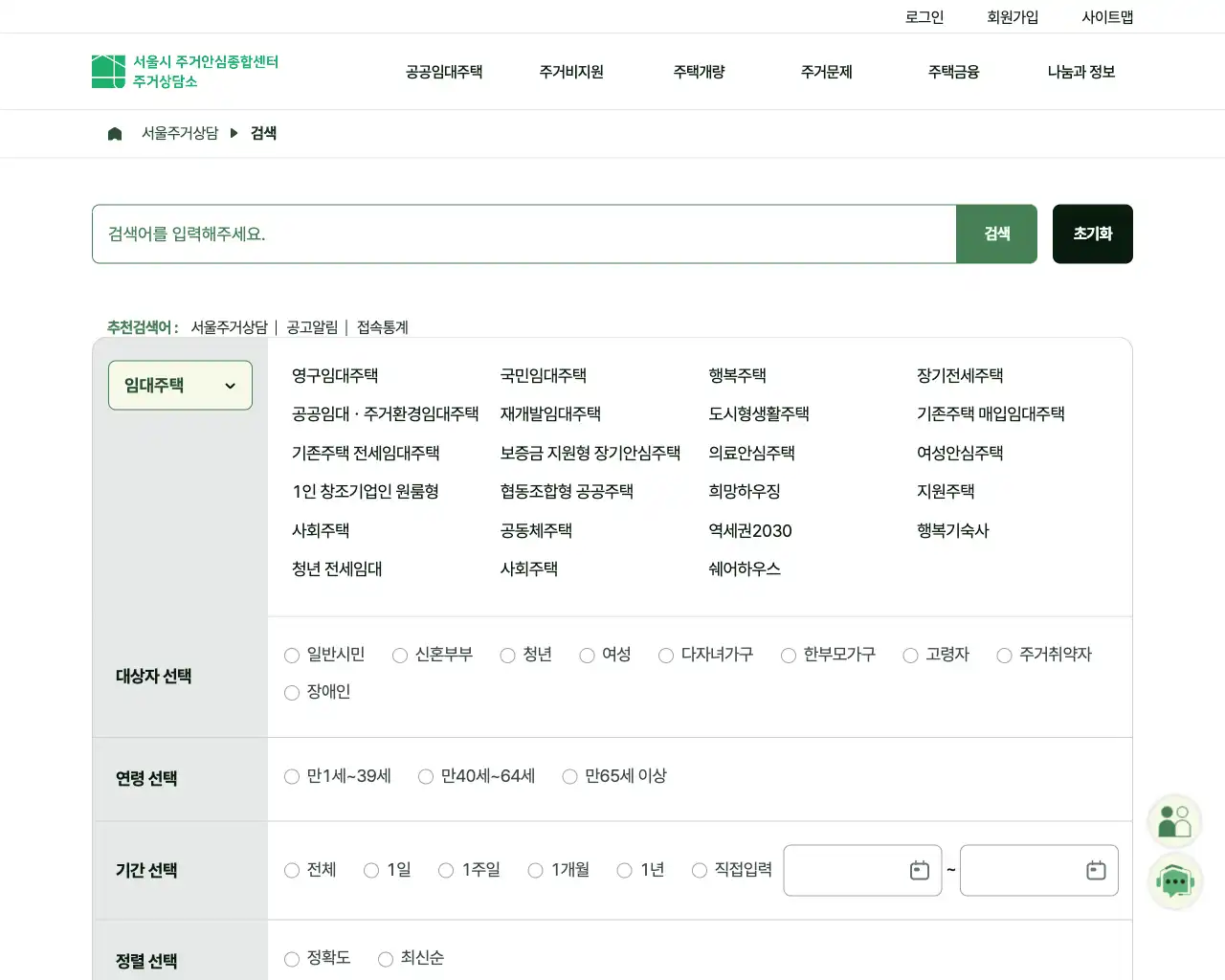Open the calendar picker on the start date field
The height and width of the screenshot is (980, 1225).
(919, 870)
